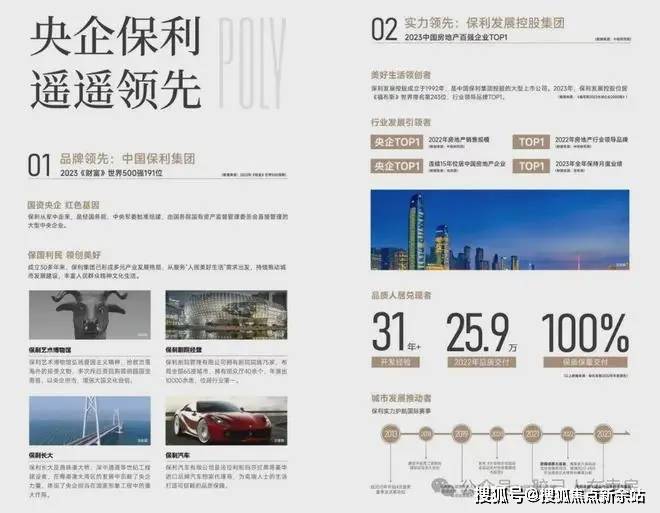The width and height of the screenshot is (660, 513).
Task: Click the TOP1 badge beside 2022年房地产行业领导品牌
Action: click(x=531, y=142)
